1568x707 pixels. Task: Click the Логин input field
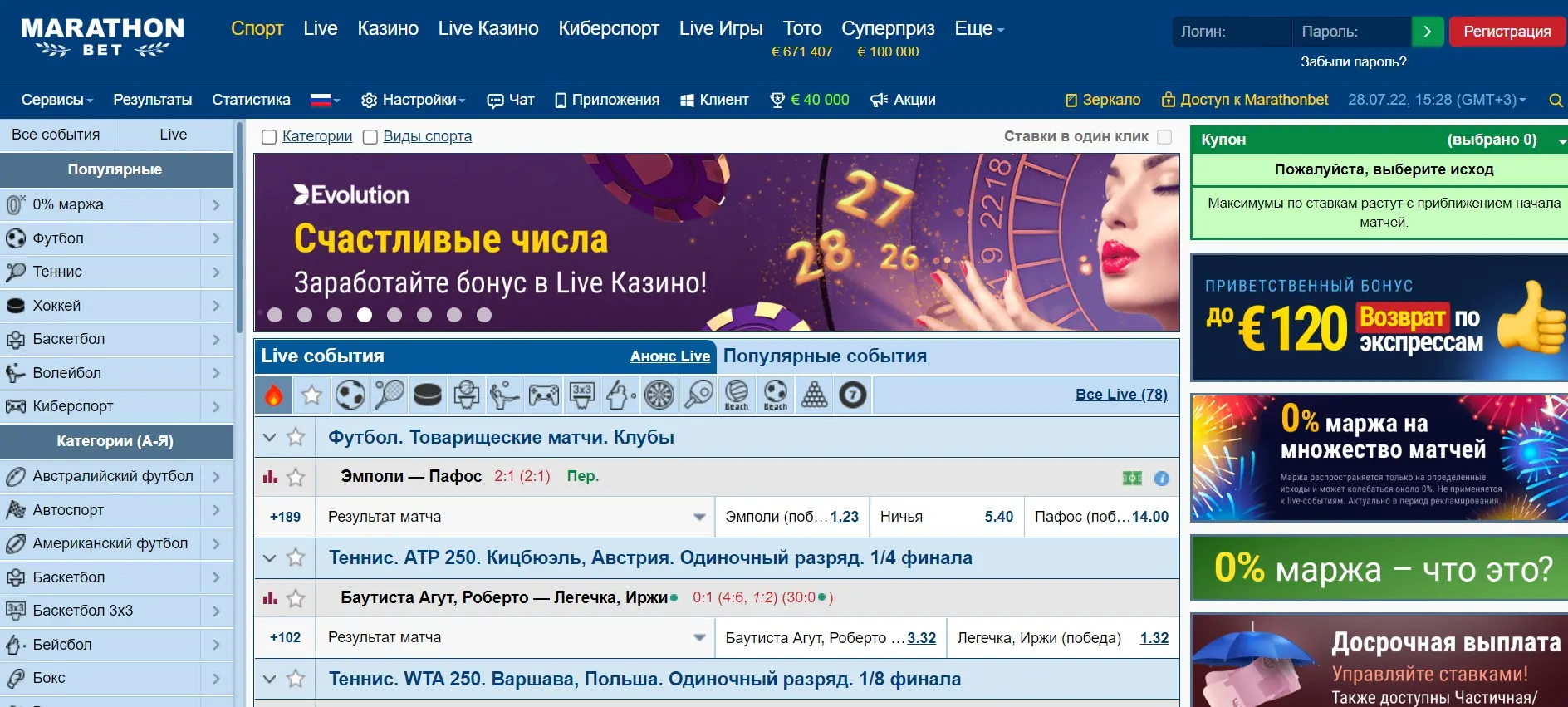[1231, 32]
